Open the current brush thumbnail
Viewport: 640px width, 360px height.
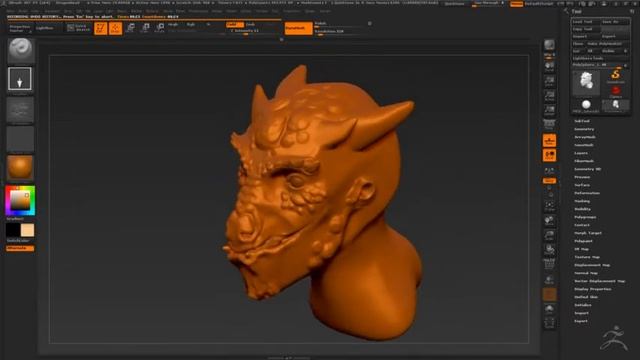pos(20,50)
